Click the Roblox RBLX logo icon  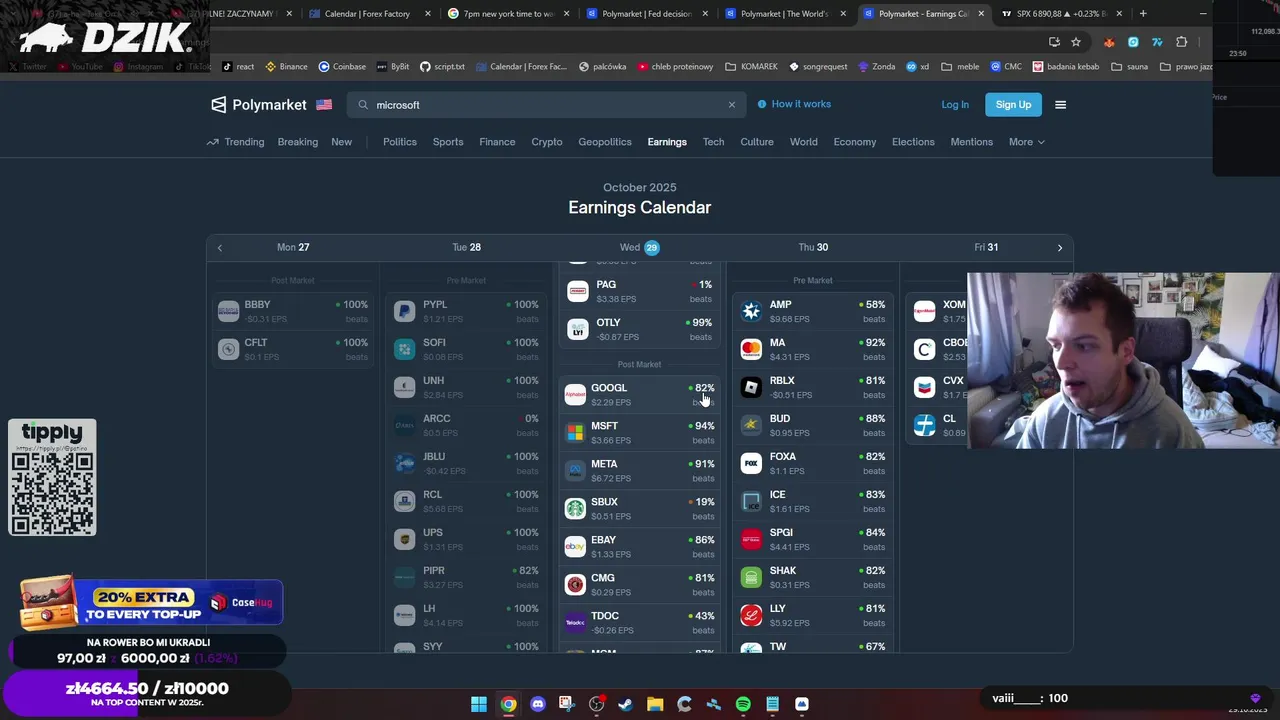pos(751,387)
